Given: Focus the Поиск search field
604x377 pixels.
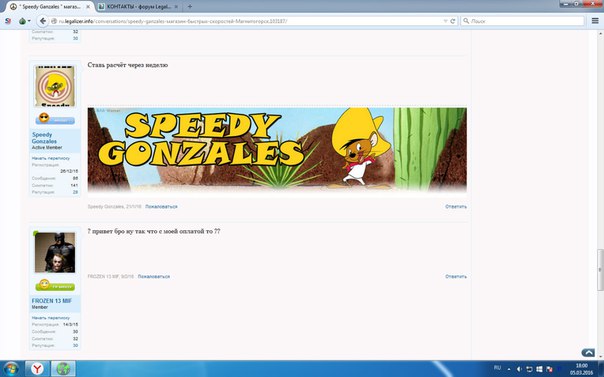Looking at the screenshot, I should pyautogui.click(x=523, y=21).
